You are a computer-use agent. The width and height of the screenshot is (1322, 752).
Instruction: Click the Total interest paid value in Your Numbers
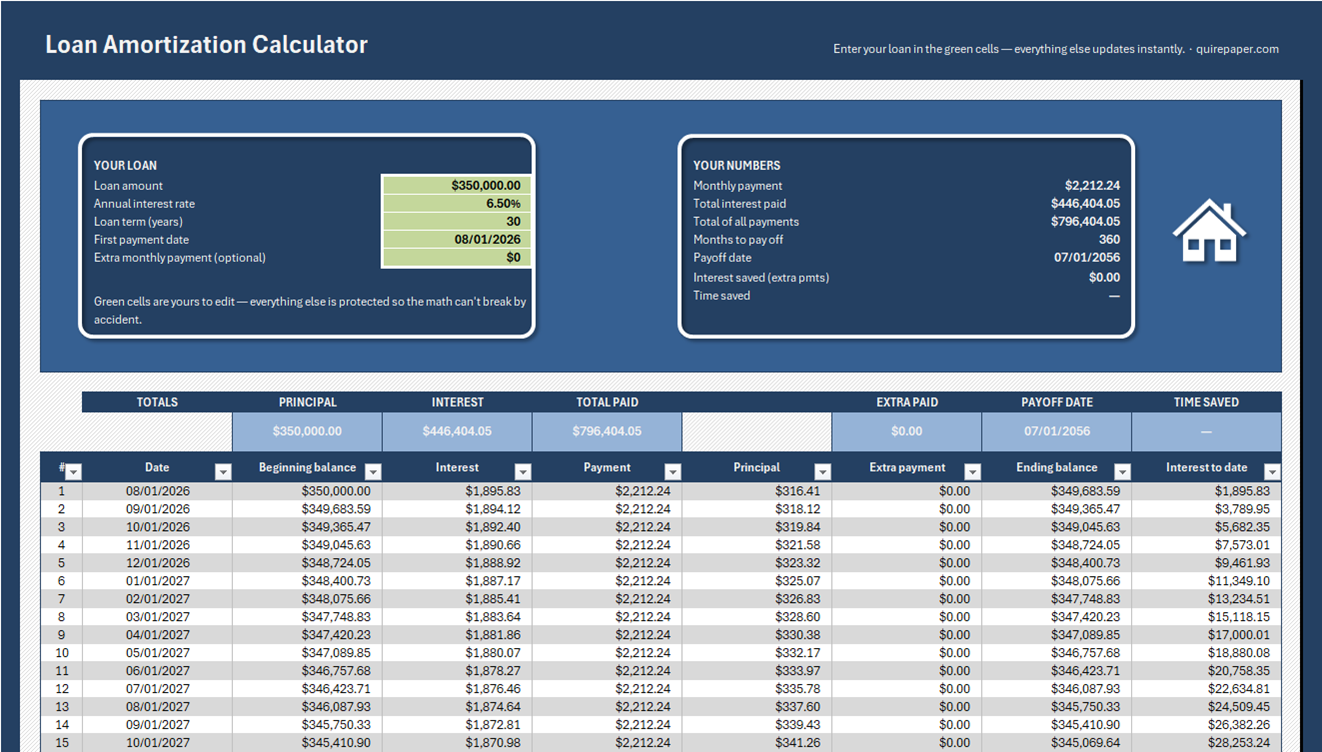click(x=1085, y=203)
